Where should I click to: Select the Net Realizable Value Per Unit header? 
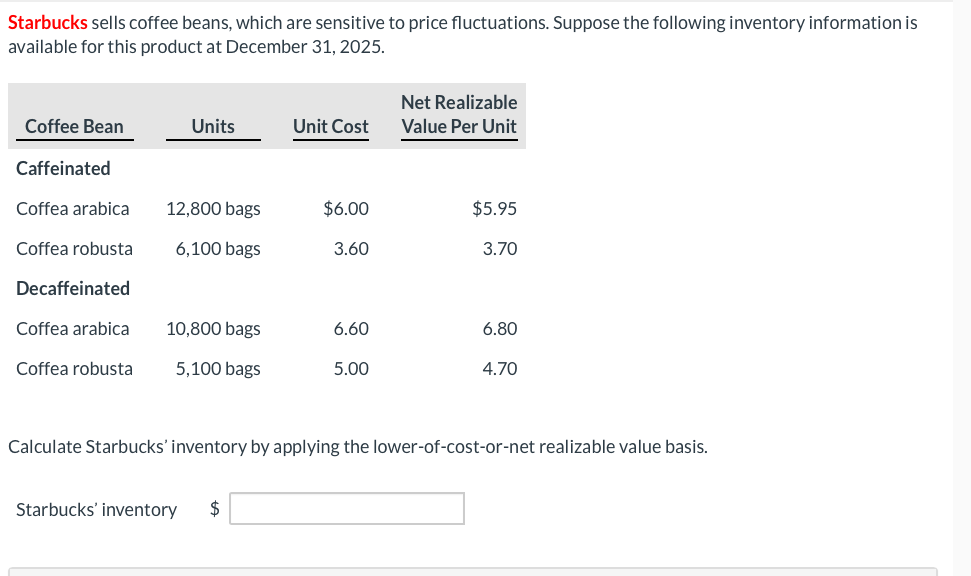(x=459, y=115)
